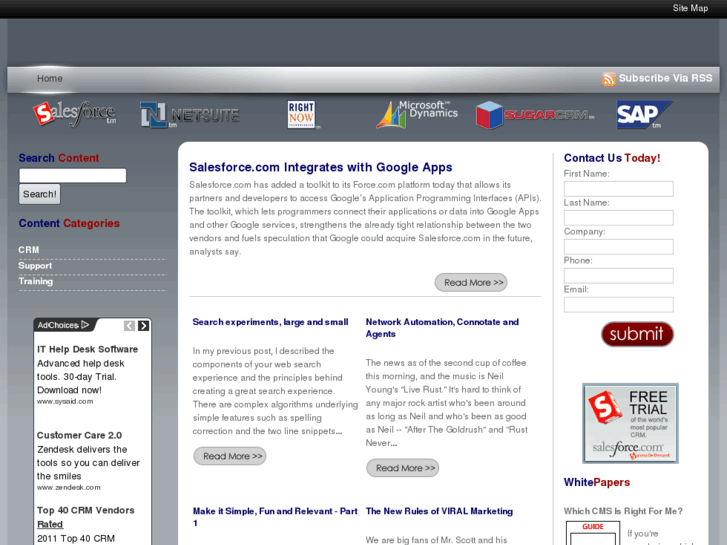Focus the Search Content text field
727x545 pixels.
pyautogui.click(x=72, y=175)
